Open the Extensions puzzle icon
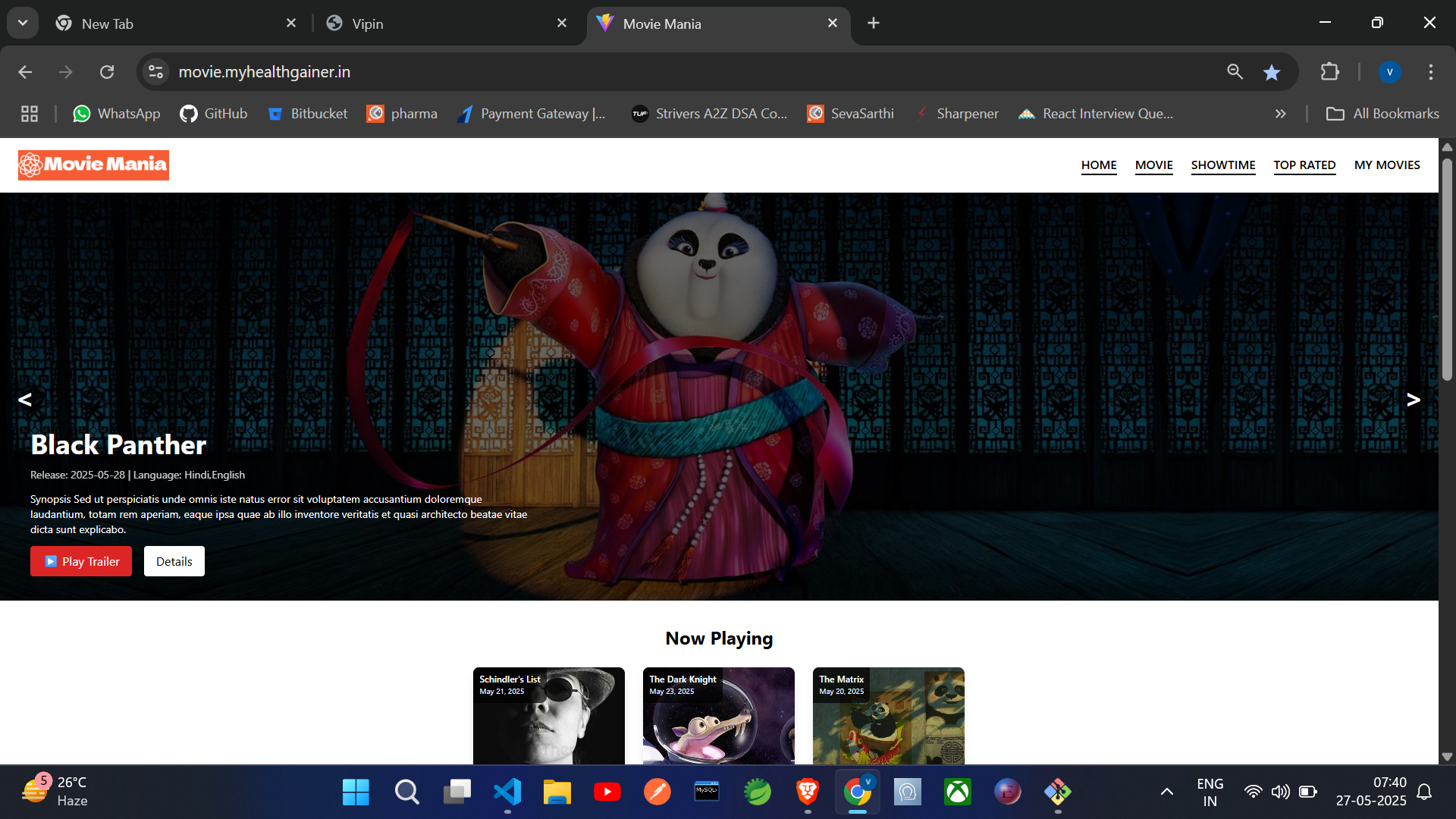Screen dimensions: 1456x819 coord(1330,72)
